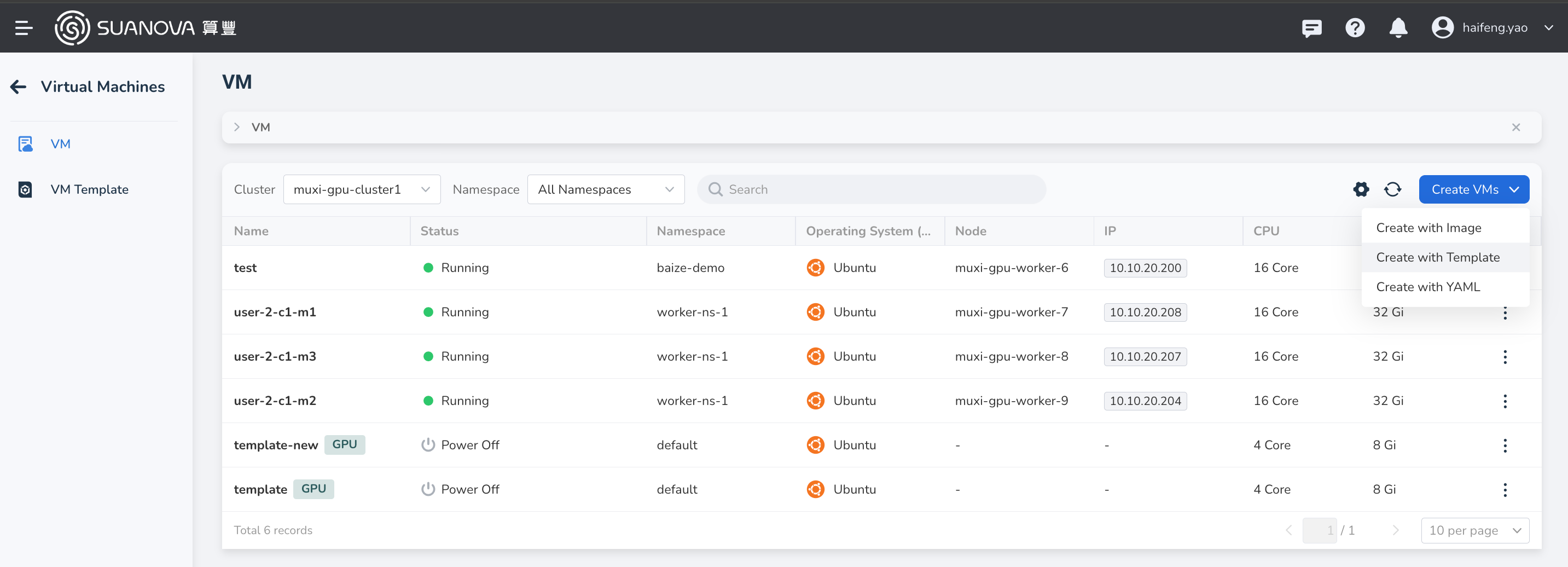
Task: Close the VM info banner
Action: [1515, 128]
